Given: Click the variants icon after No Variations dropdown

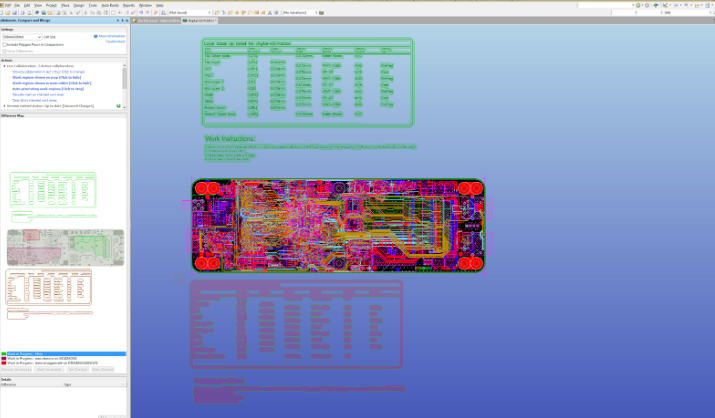Looking at the screenshot, I should coord(321,13).
